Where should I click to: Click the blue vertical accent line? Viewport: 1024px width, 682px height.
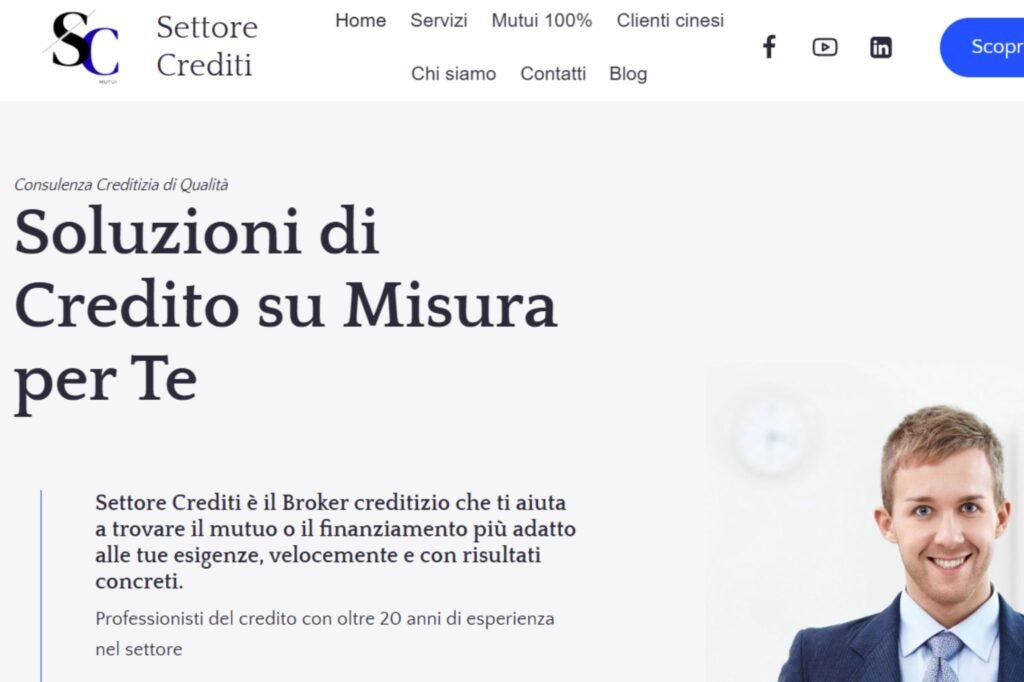point(41,586)
